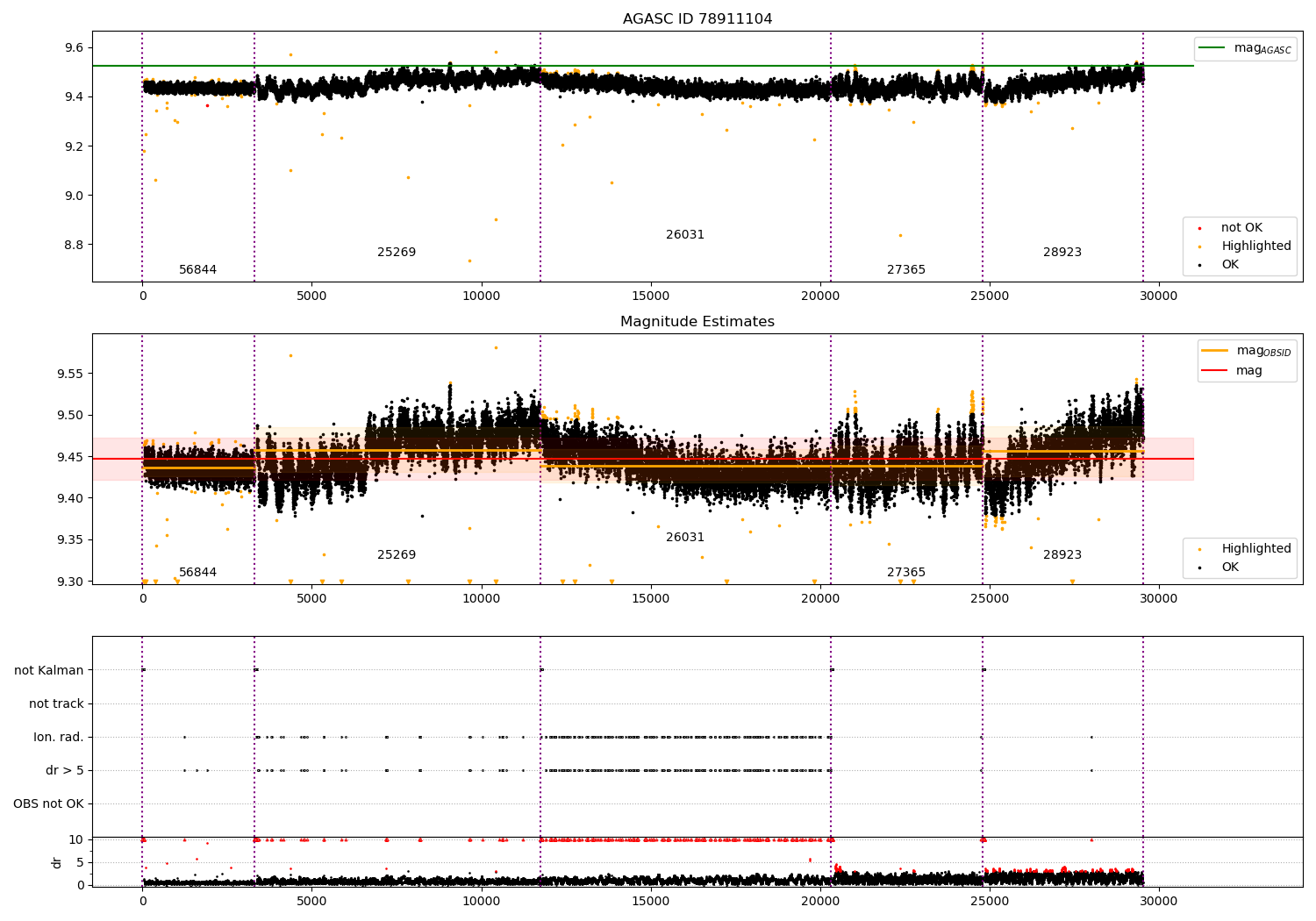Click the 9.55 y-axis tick label
The width and height of the screenshot is (1316, 921).
coord(70,374)
